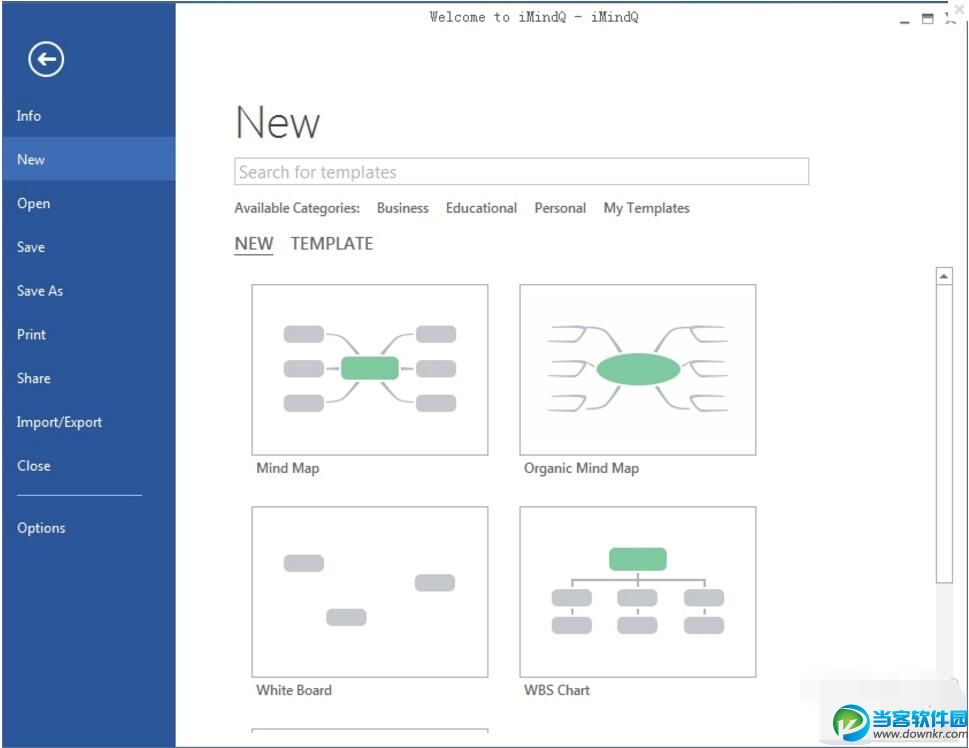Select Import/Export in the sidebar
The image size is (969, 748).
59,422
